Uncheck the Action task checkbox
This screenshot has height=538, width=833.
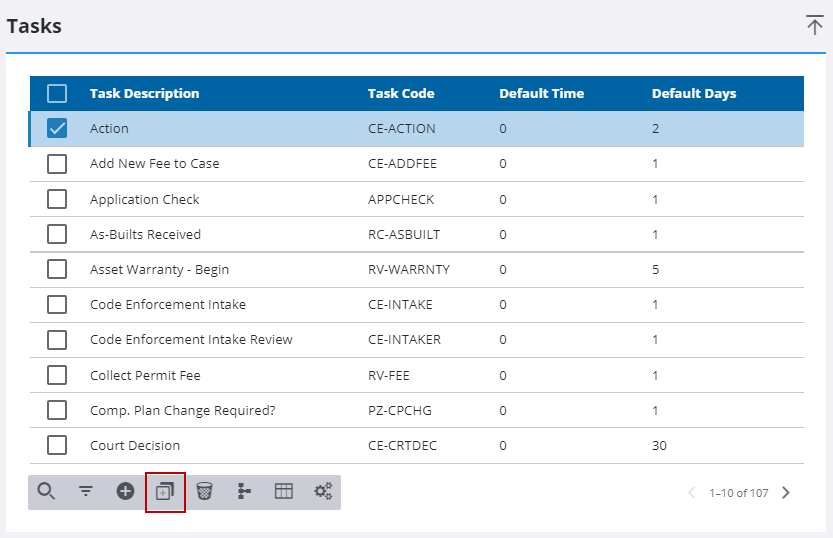57,128
